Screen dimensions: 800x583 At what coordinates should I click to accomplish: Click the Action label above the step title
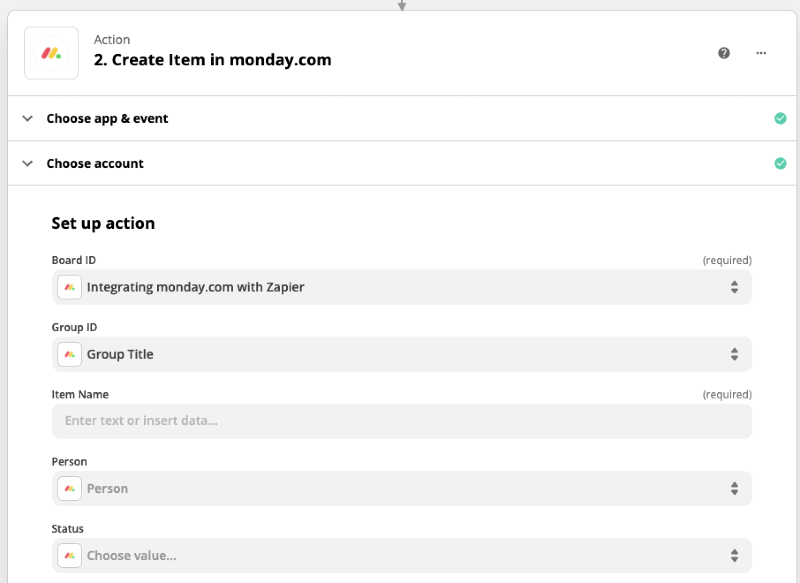112,40
